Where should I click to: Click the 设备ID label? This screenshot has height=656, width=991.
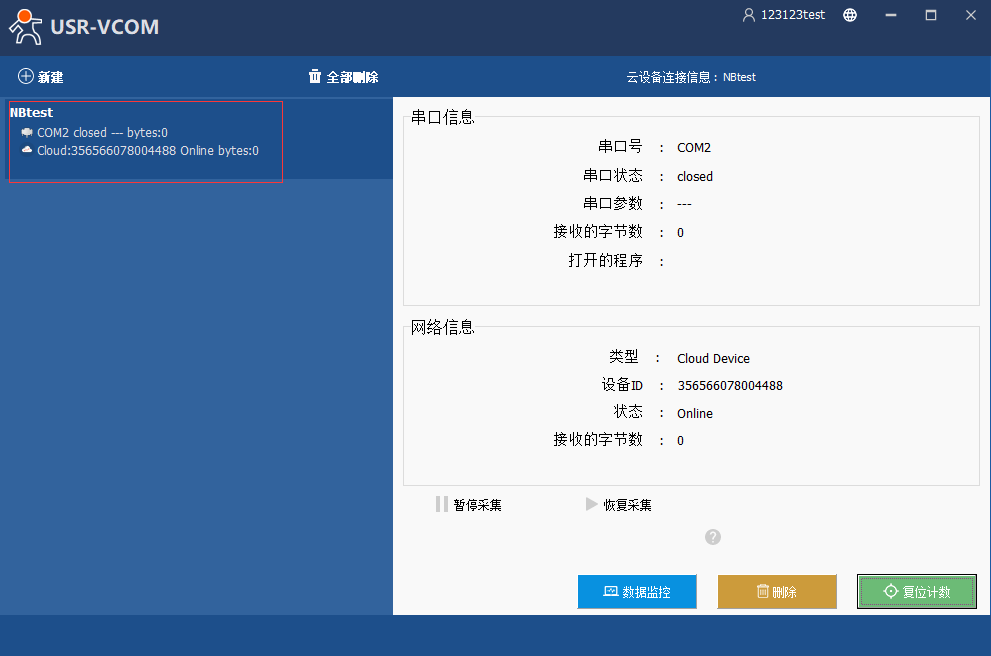(622, 385)
